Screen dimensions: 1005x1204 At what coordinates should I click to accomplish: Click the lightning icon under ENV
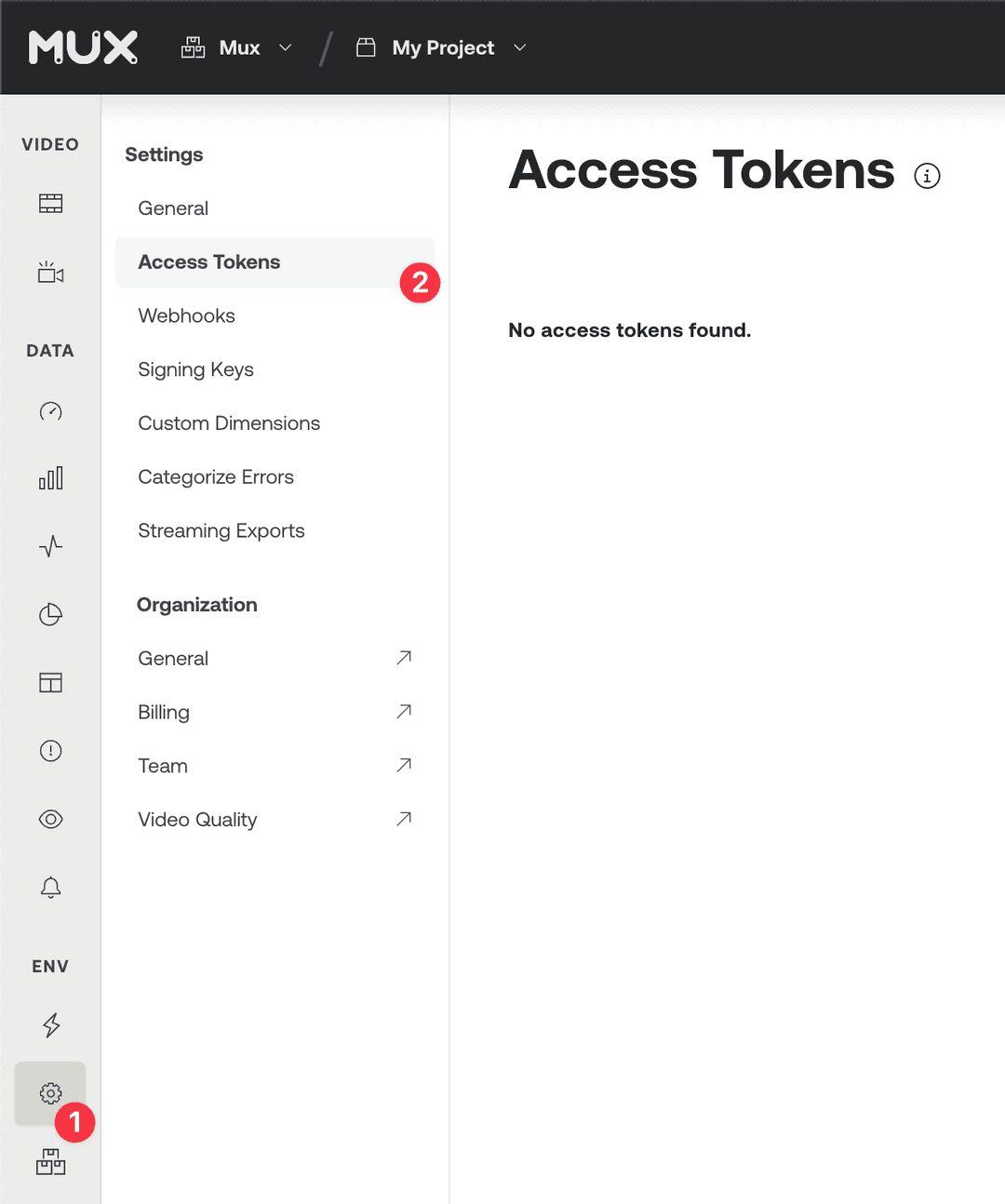click(50, 1025)
